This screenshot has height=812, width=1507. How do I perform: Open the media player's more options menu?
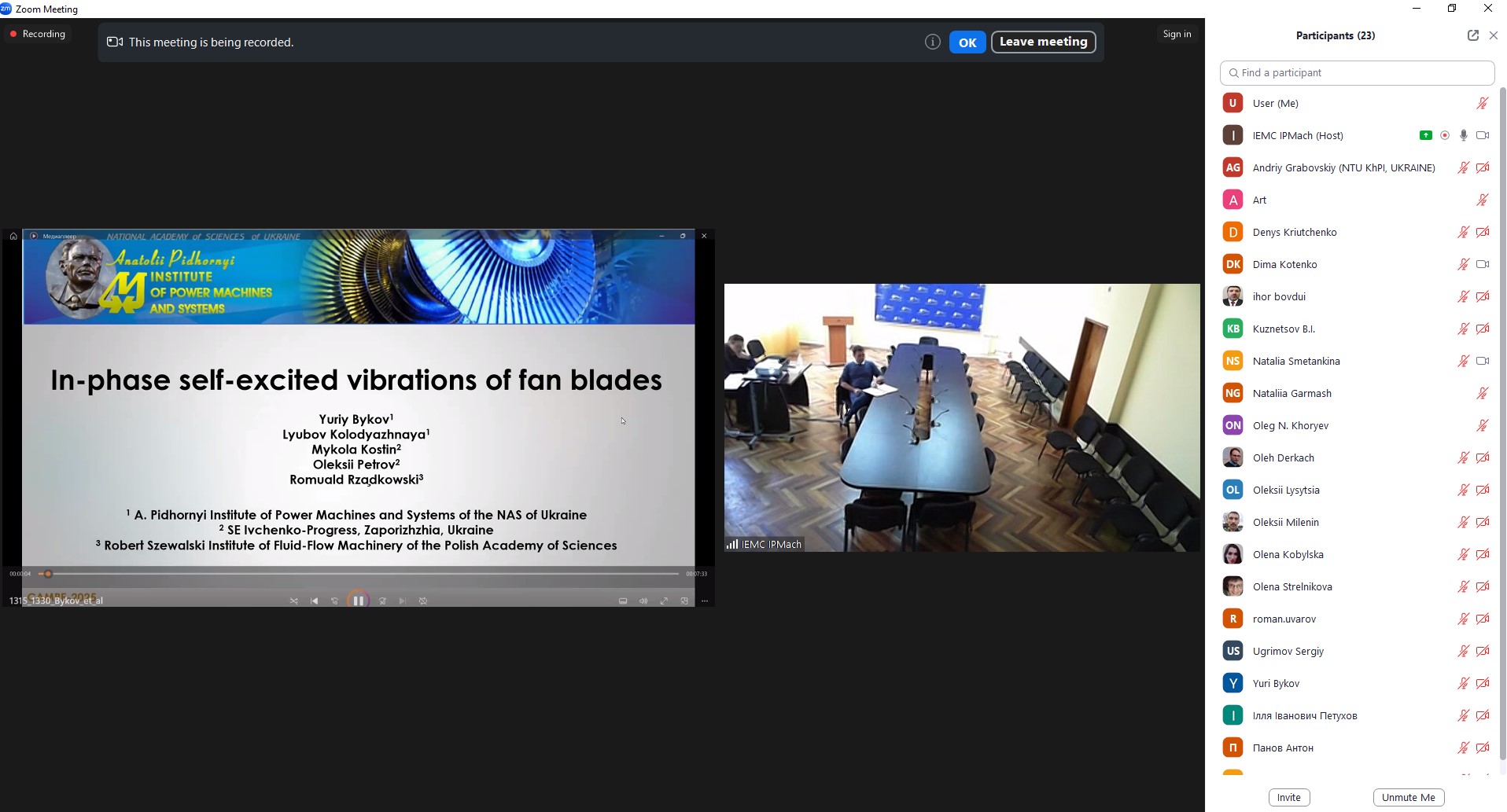pos(705,601)
